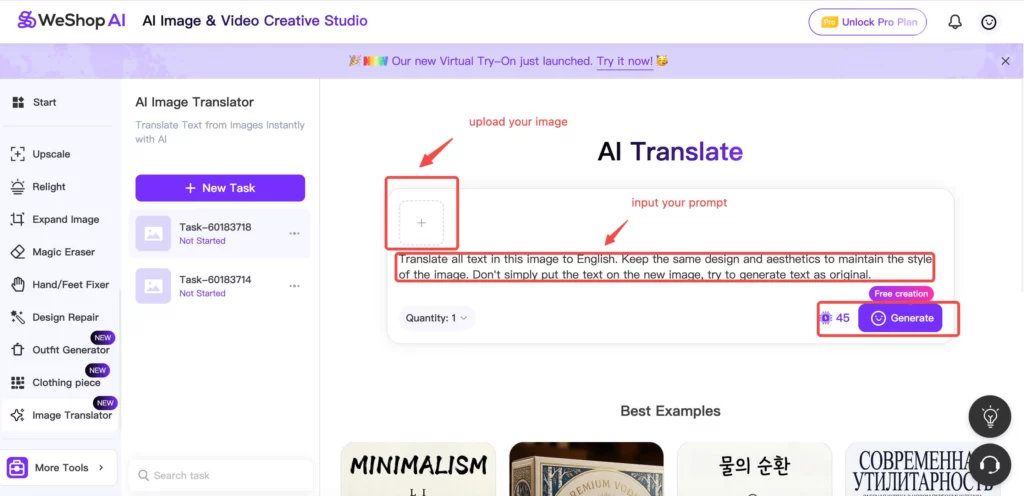Open the Quantity: 1 dropdown
This screenshot has width=1024, height=496.
pyautogui.click(x=437, y=318)
